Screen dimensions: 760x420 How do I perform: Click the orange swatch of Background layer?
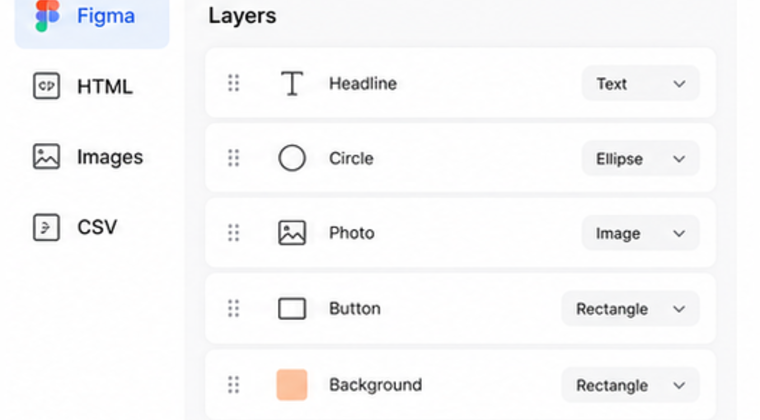point(292,385)
